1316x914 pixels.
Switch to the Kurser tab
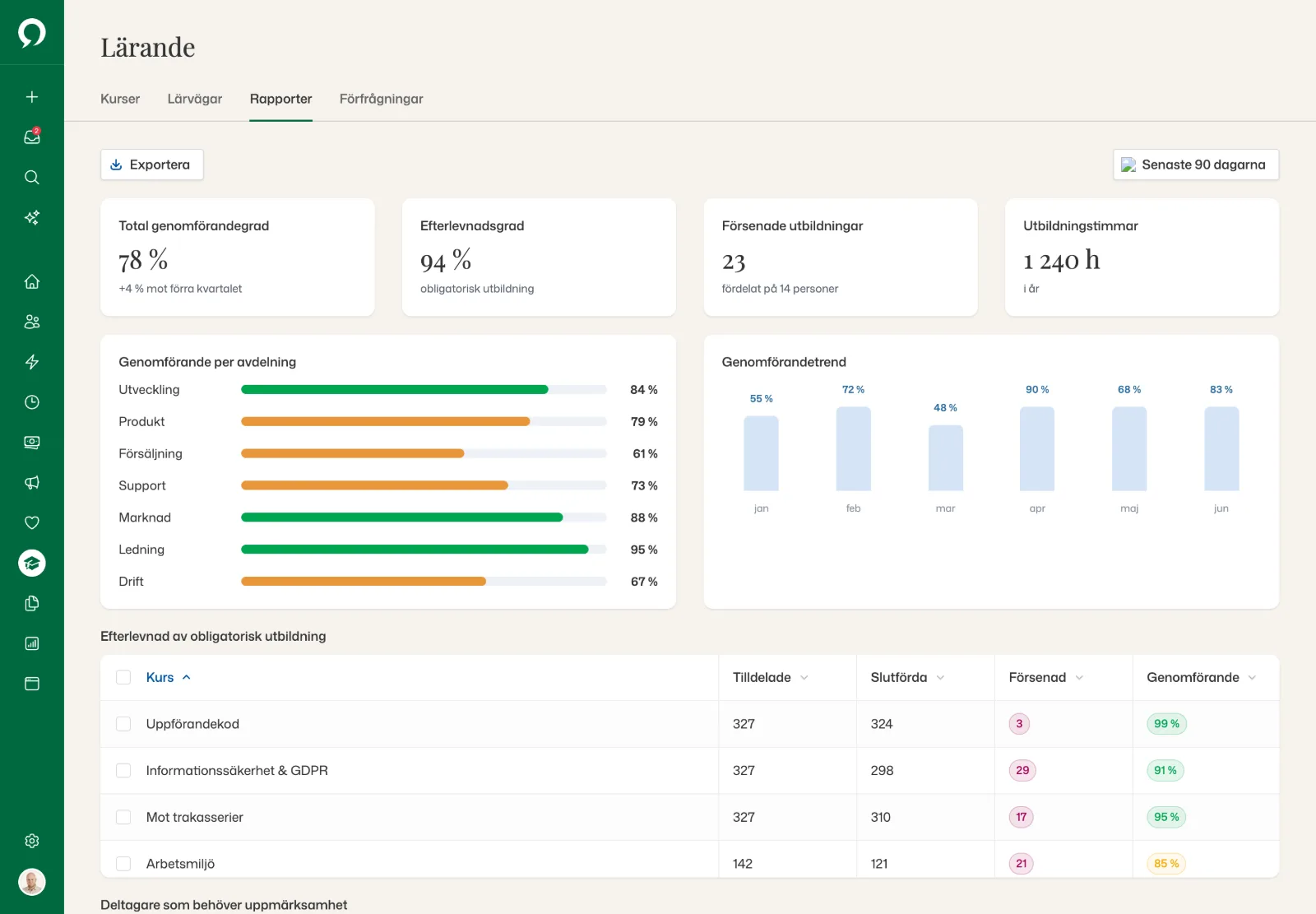coord(120,99)
